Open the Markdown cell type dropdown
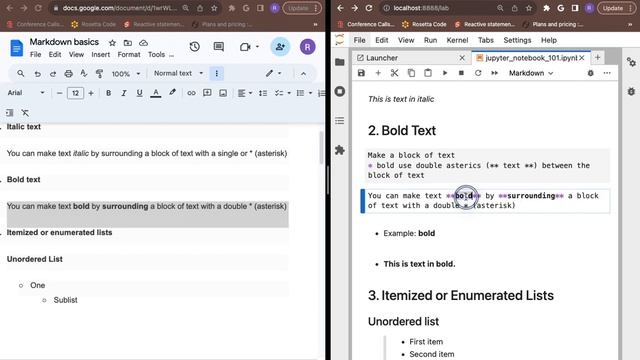The height and width of the screenshot is (360, 640). pyautogui.click(x=531, y=73)
